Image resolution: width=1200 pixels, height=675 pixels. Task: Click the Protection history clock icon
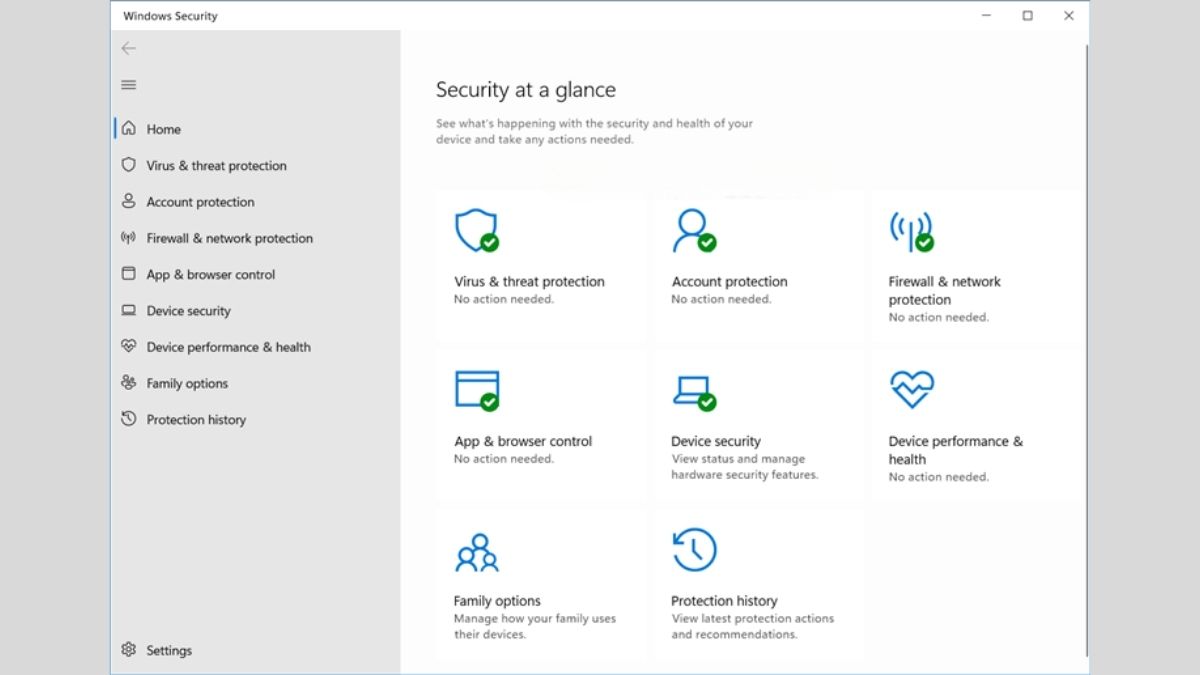695,549
